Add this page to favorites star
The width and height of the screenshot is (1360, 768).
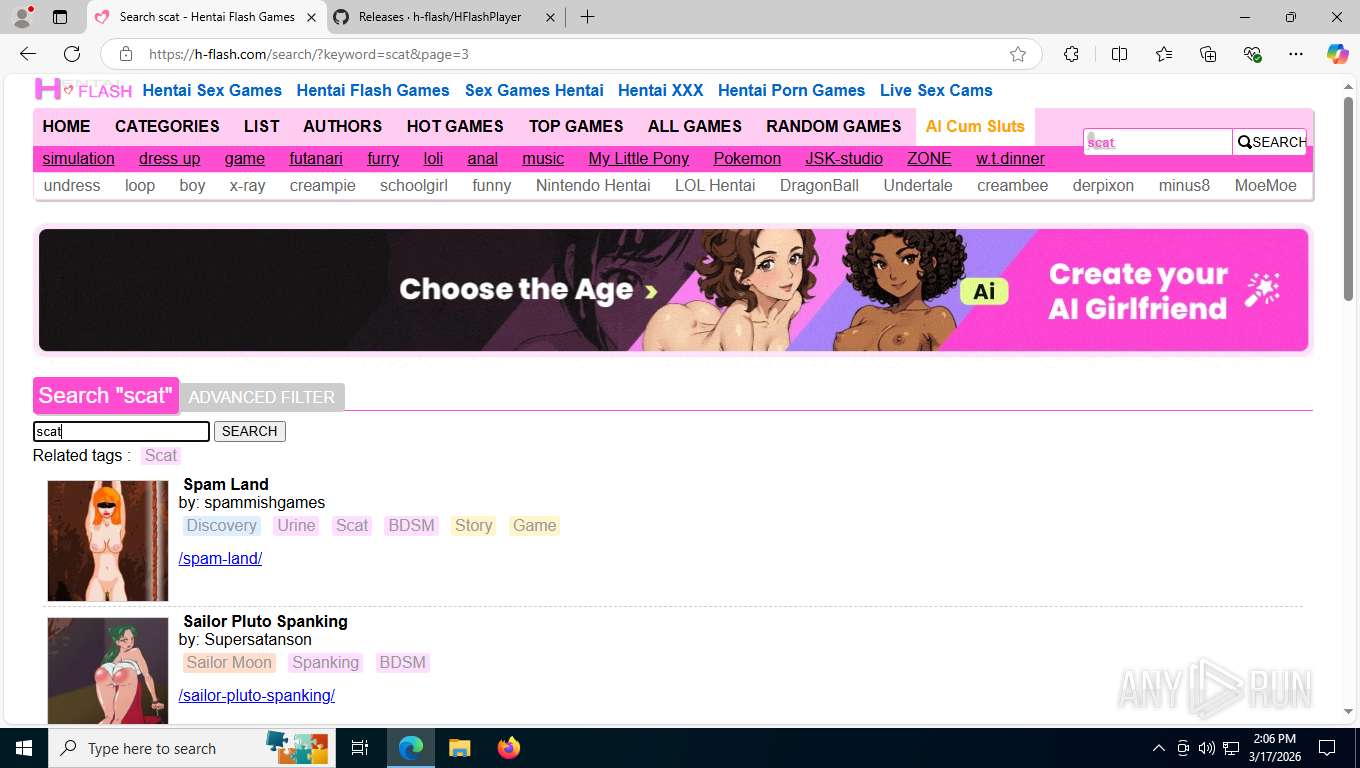(x=1017, y=54)
